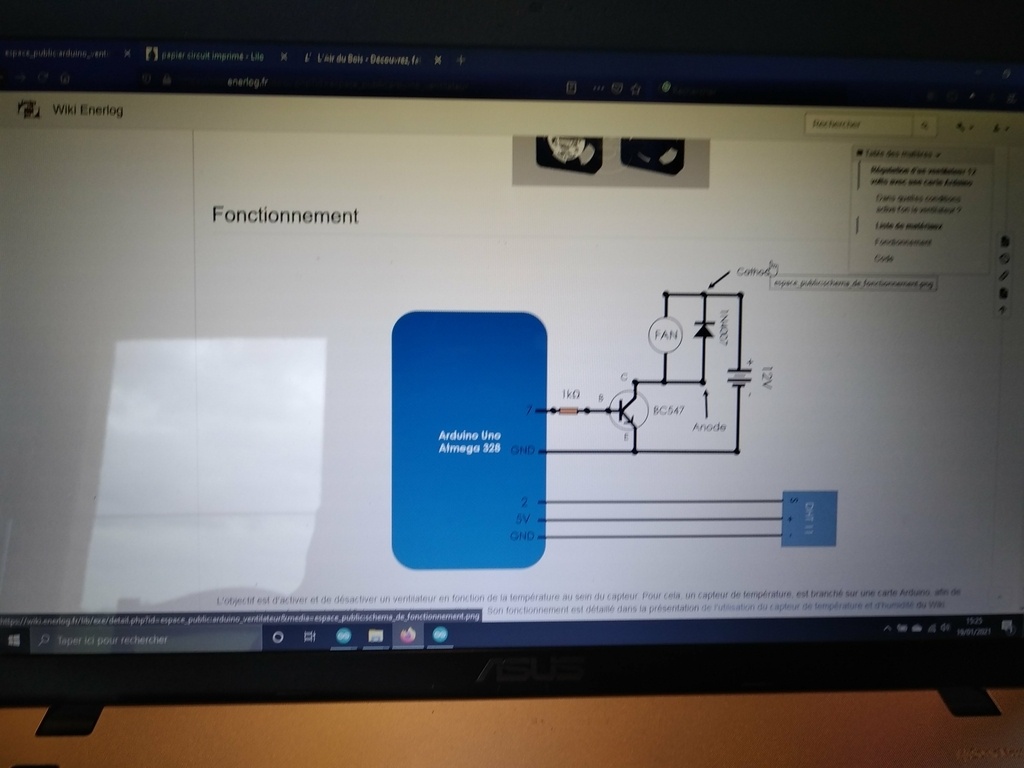Viewport: 1024px width, 768px height.
Task: Open the first Arduino taskbar icon
Action: click(x=344, y=636)
